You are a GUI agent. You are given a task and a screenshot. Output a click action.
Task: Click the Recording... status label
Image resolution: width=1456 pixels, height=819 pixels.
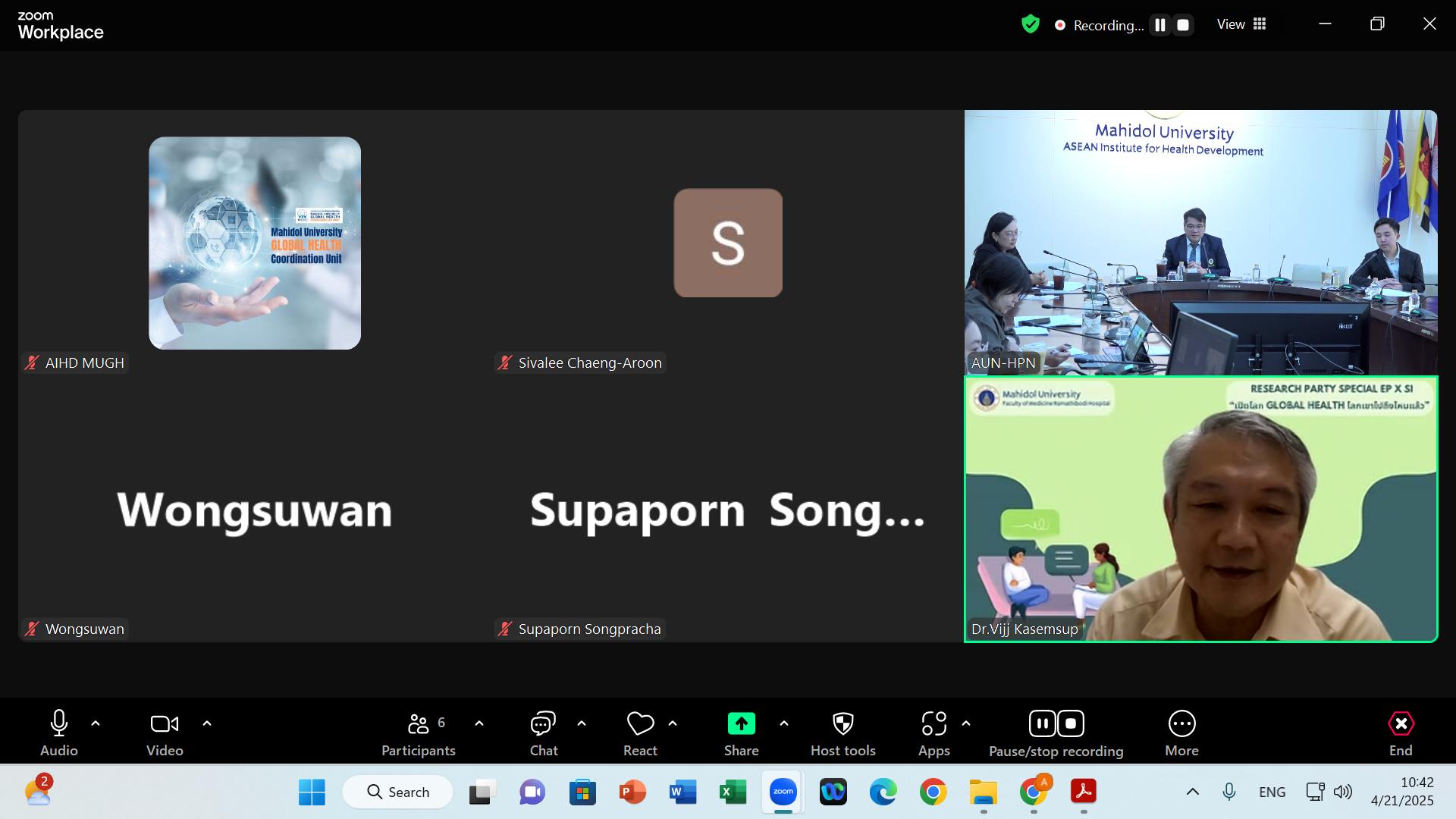(x=1108, y=25)
